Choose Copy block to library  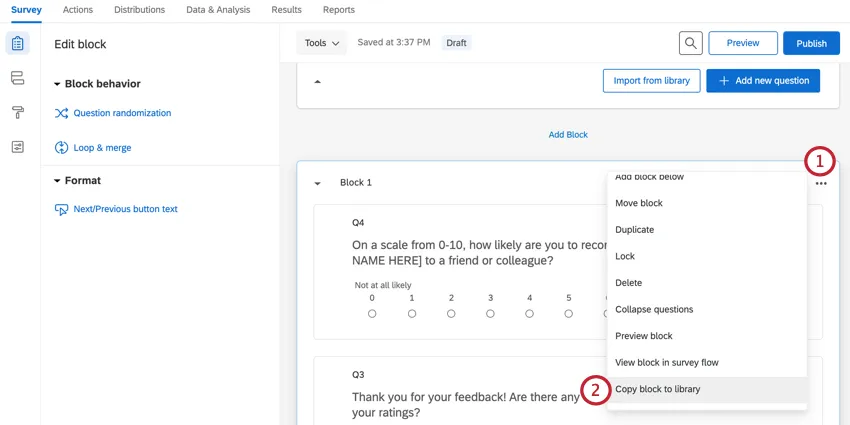[x=657, y=389]
